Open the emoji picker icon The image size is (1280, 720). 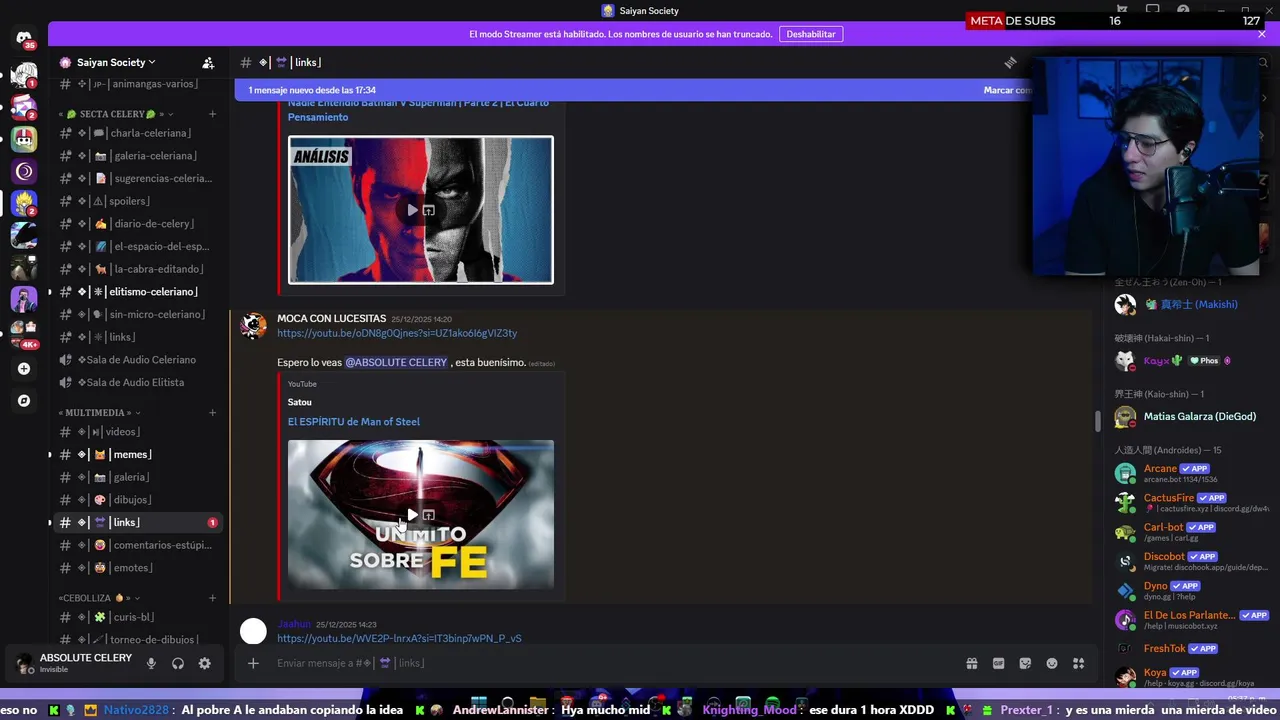(x=1052, y=663)
